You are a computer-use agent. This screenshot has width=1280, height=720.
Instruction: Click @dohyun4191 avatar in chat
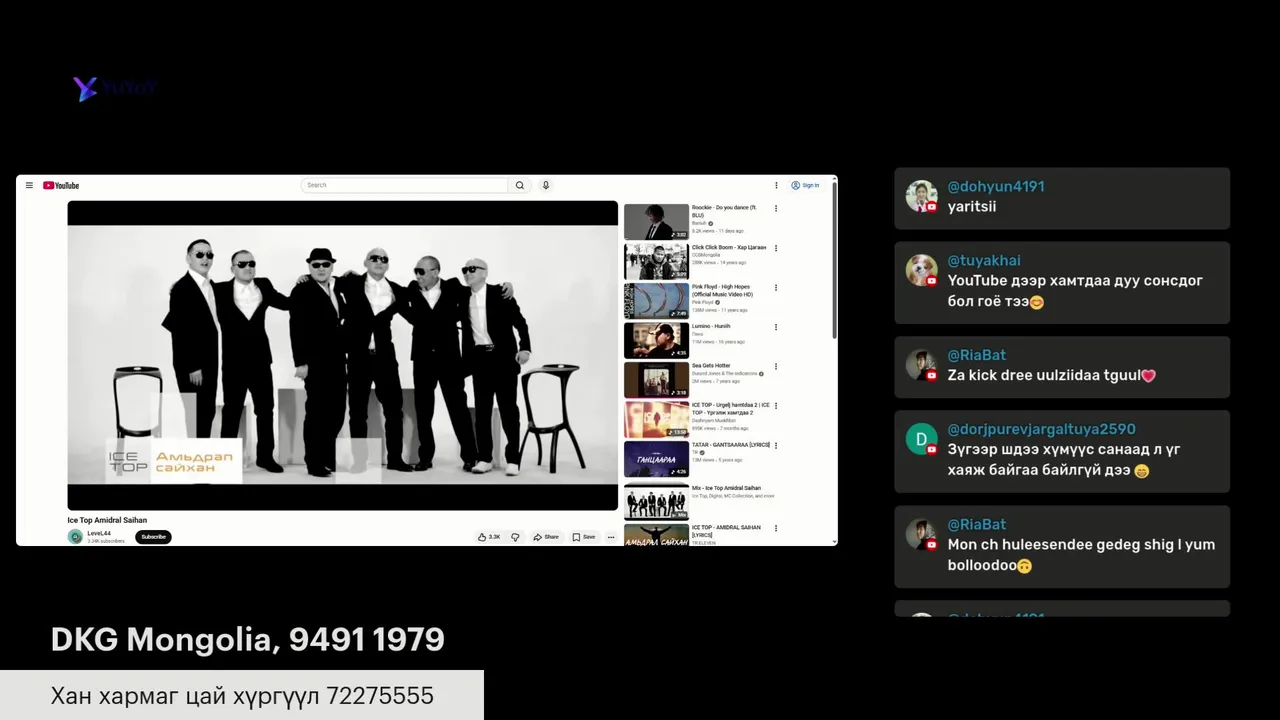[921, 196]
